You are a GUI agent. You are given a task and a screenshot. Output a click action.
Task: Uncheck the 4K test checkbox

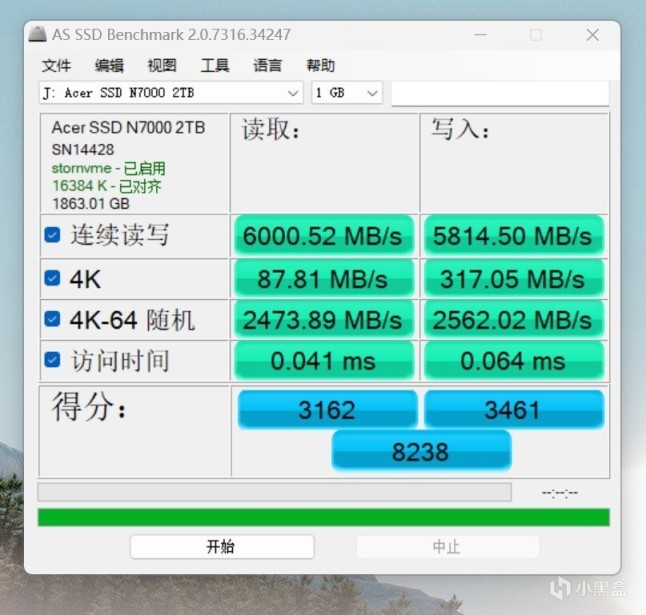point(52,278)
